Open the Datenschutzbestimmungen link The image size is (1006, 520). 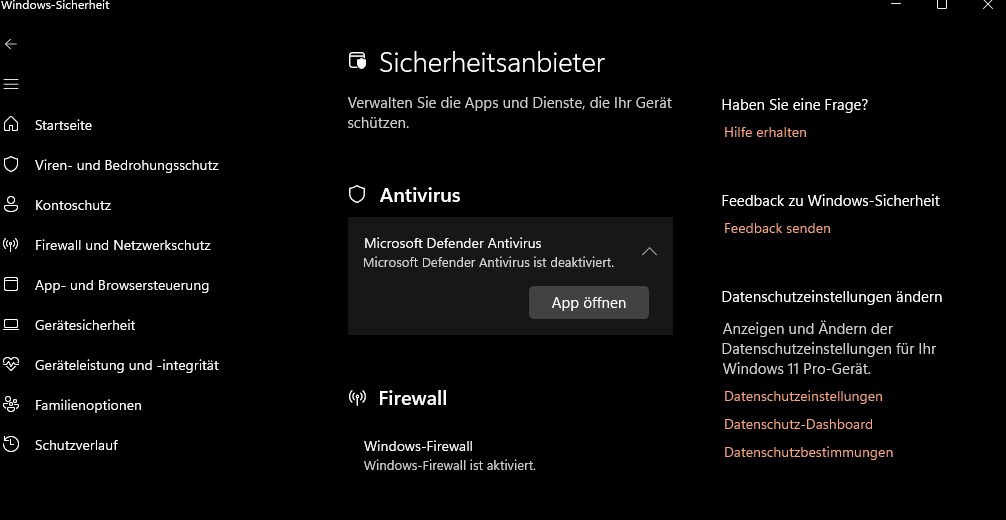click(808, 453)
